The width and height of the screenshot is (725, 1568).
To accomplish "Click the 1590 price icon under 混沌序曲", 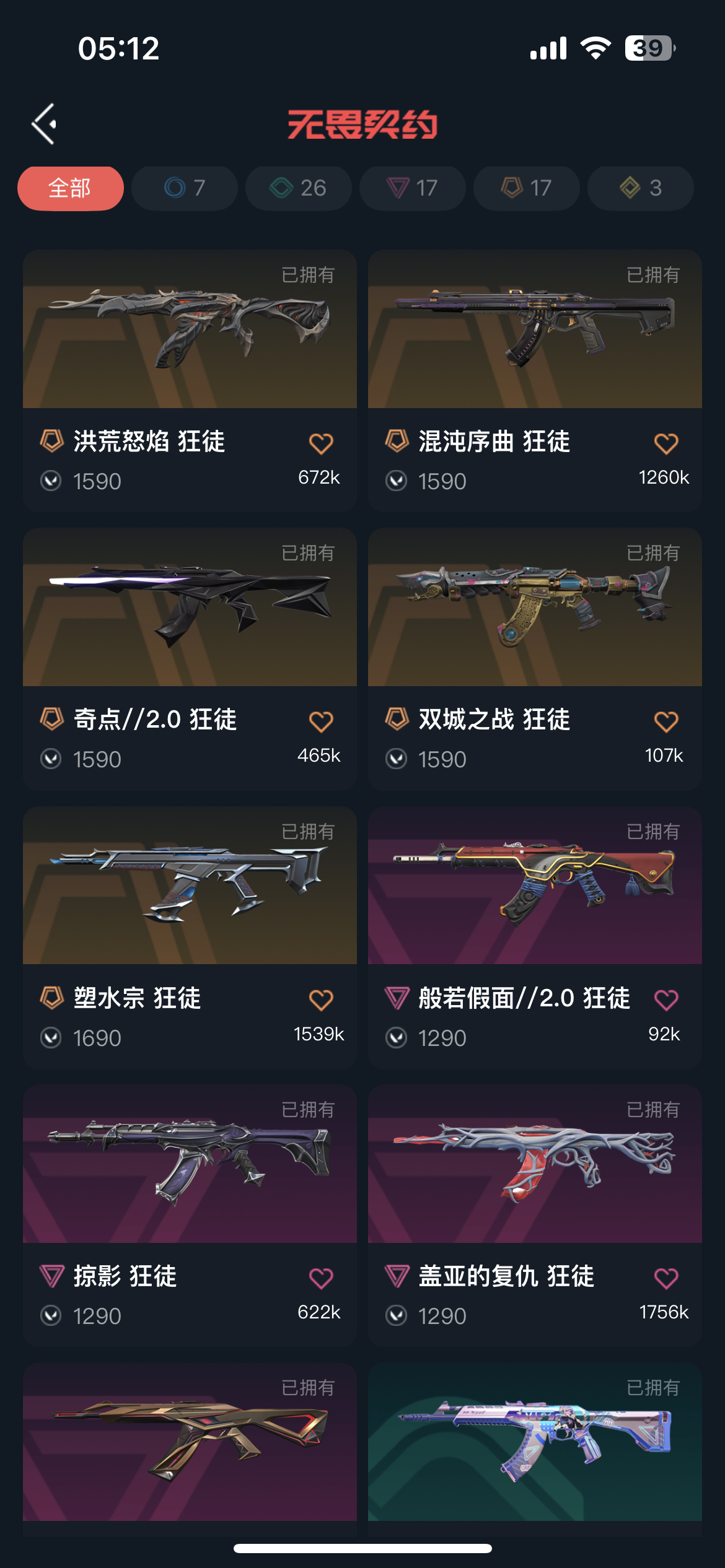I will pyautogui.click(x=396, y=481).
